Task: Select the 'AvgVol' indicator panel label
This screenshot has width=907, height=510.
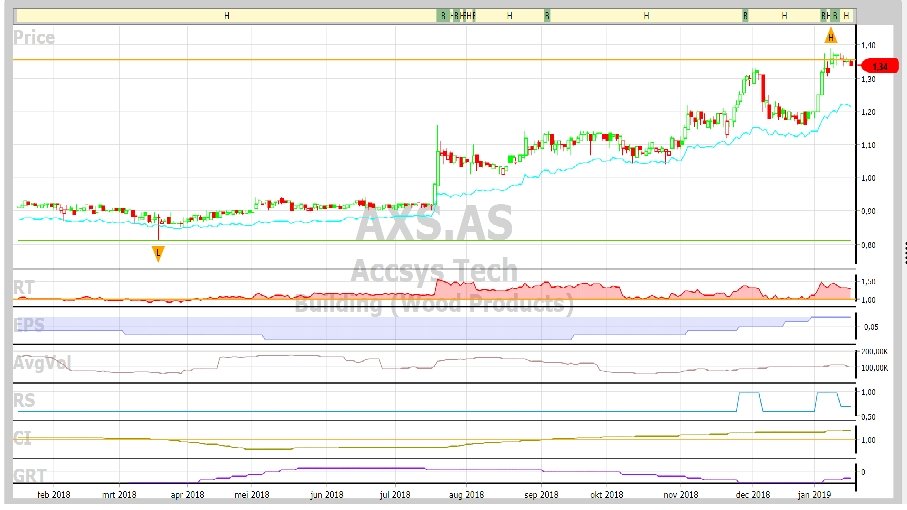Action: [x=42, y=363]
